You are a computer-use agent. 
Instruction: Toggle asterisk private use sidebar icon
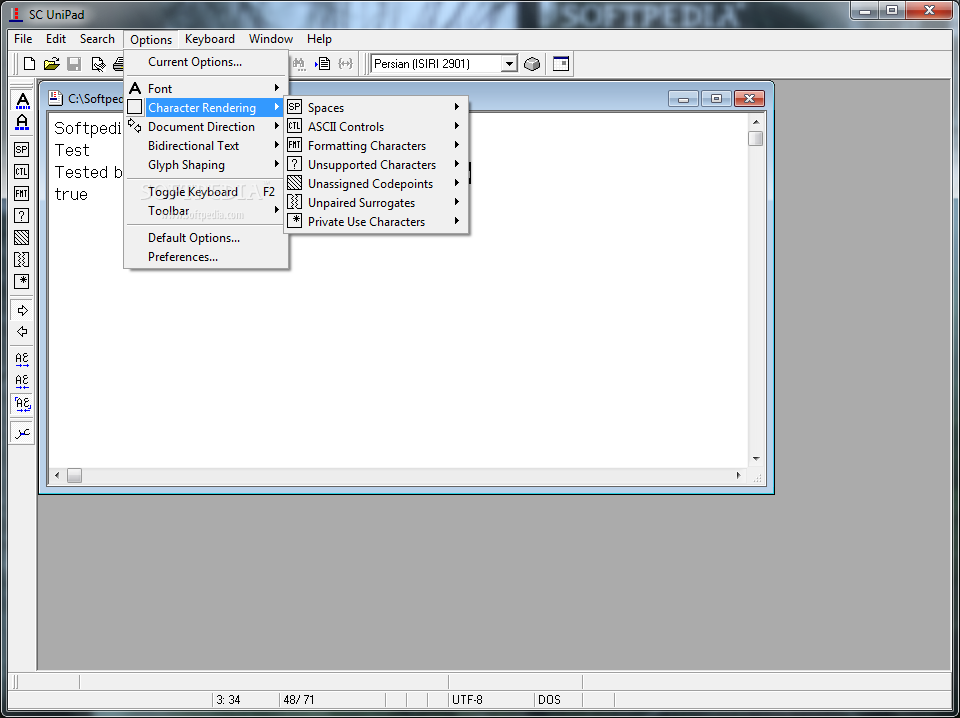21,282
